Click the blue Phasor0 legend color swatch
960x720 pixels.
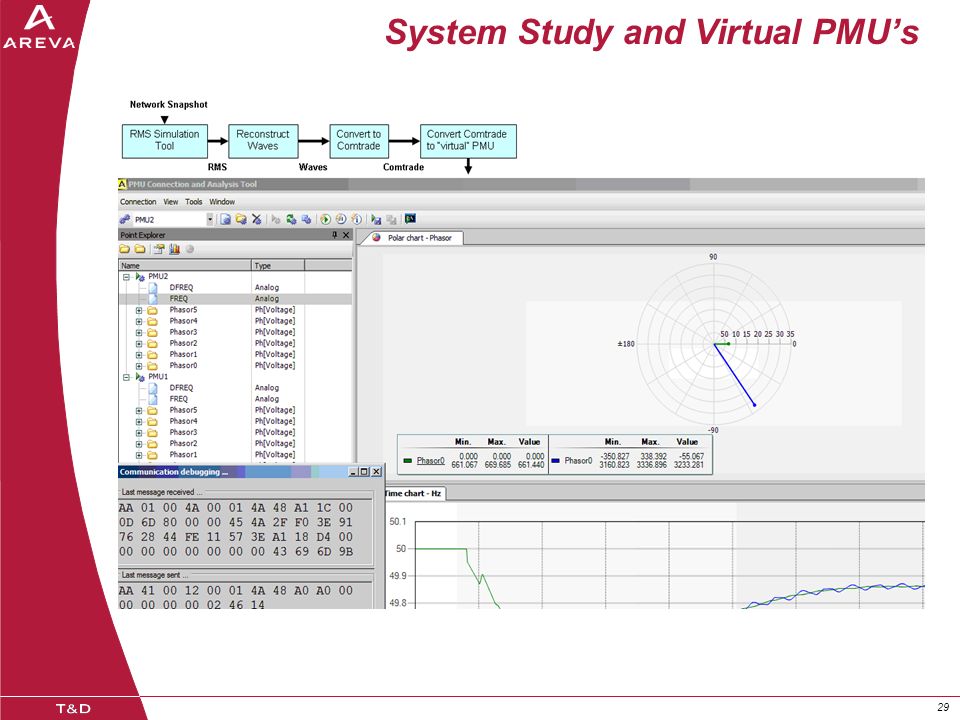(x=556, y=461)
